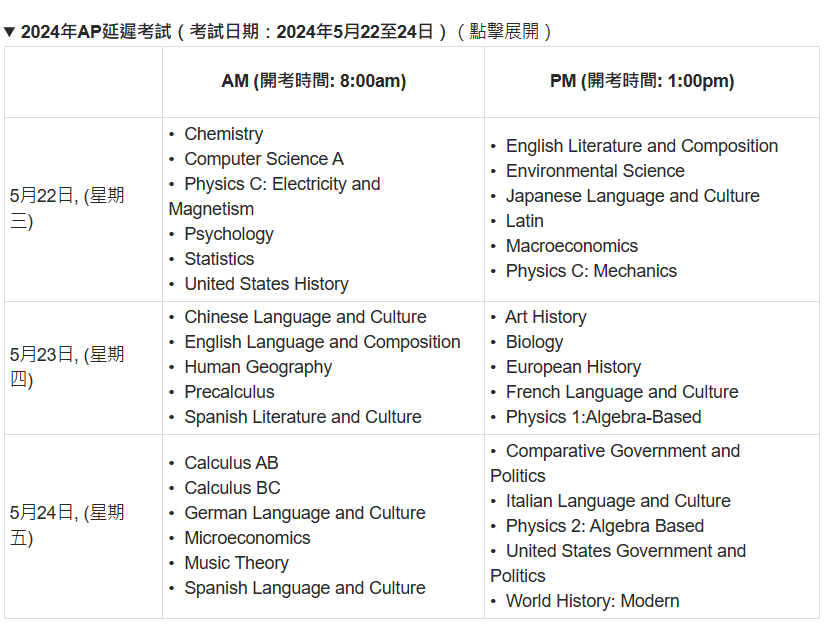Image resolution: width=827 pixels, height=625 pixels.
Task: Click the 2024年AP延遲考試 section heading
Action: (x=277, y=32)
